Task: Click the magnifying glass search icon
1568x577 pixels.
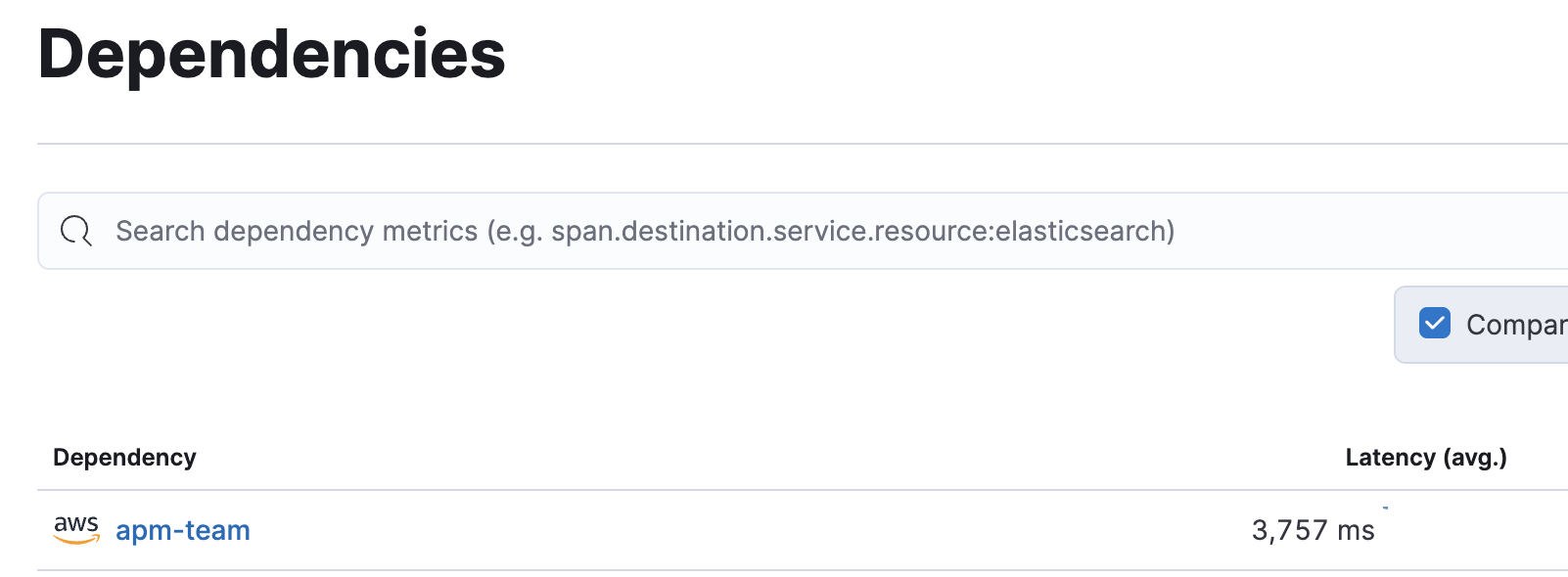Action: pyautogui.click(x=76, y=231)
